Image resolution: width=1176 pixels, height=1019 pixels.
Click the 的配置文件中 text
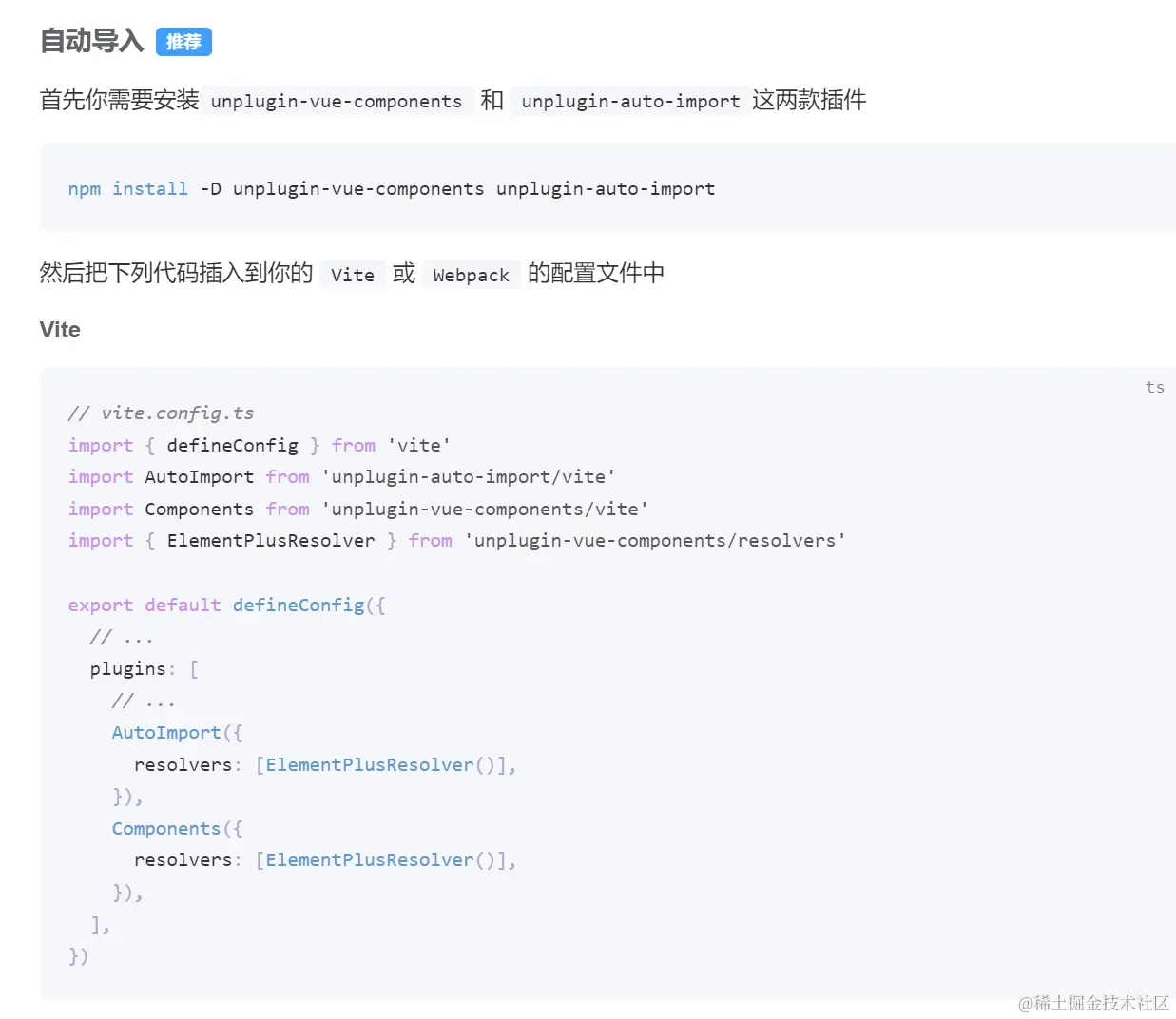[x=596, y=273]
